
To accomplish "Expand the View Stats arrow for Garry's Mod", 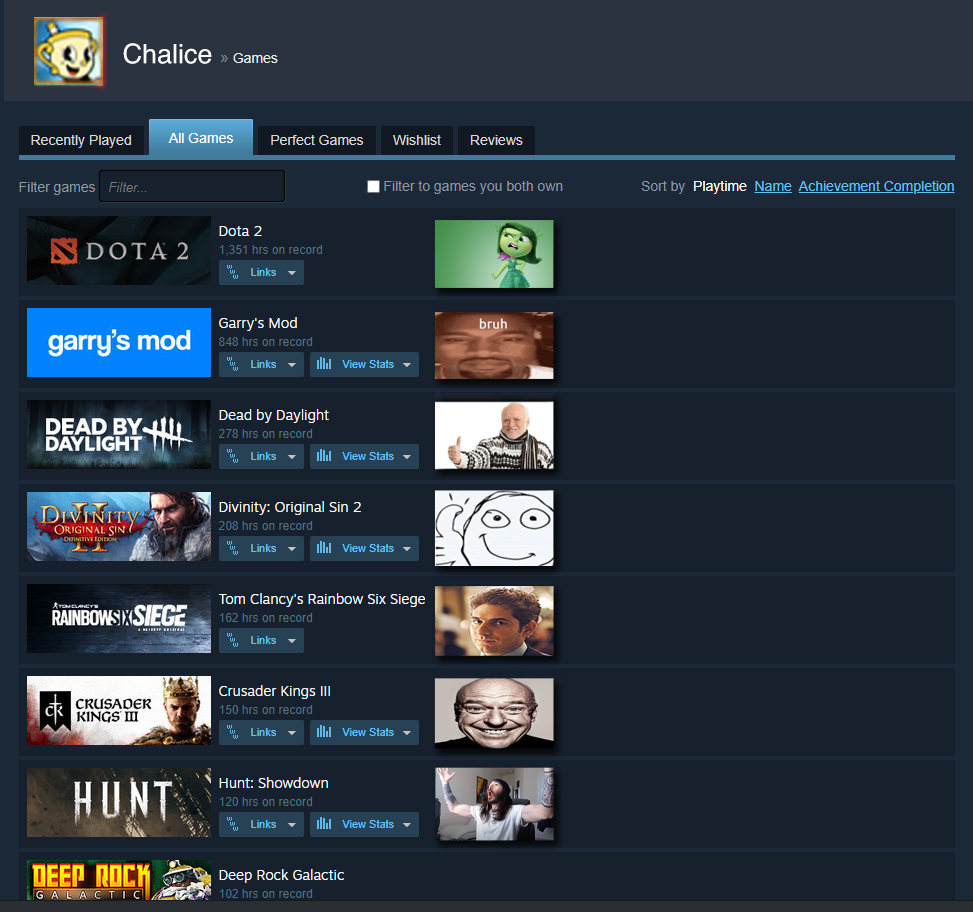I will (x=407, y=365).
